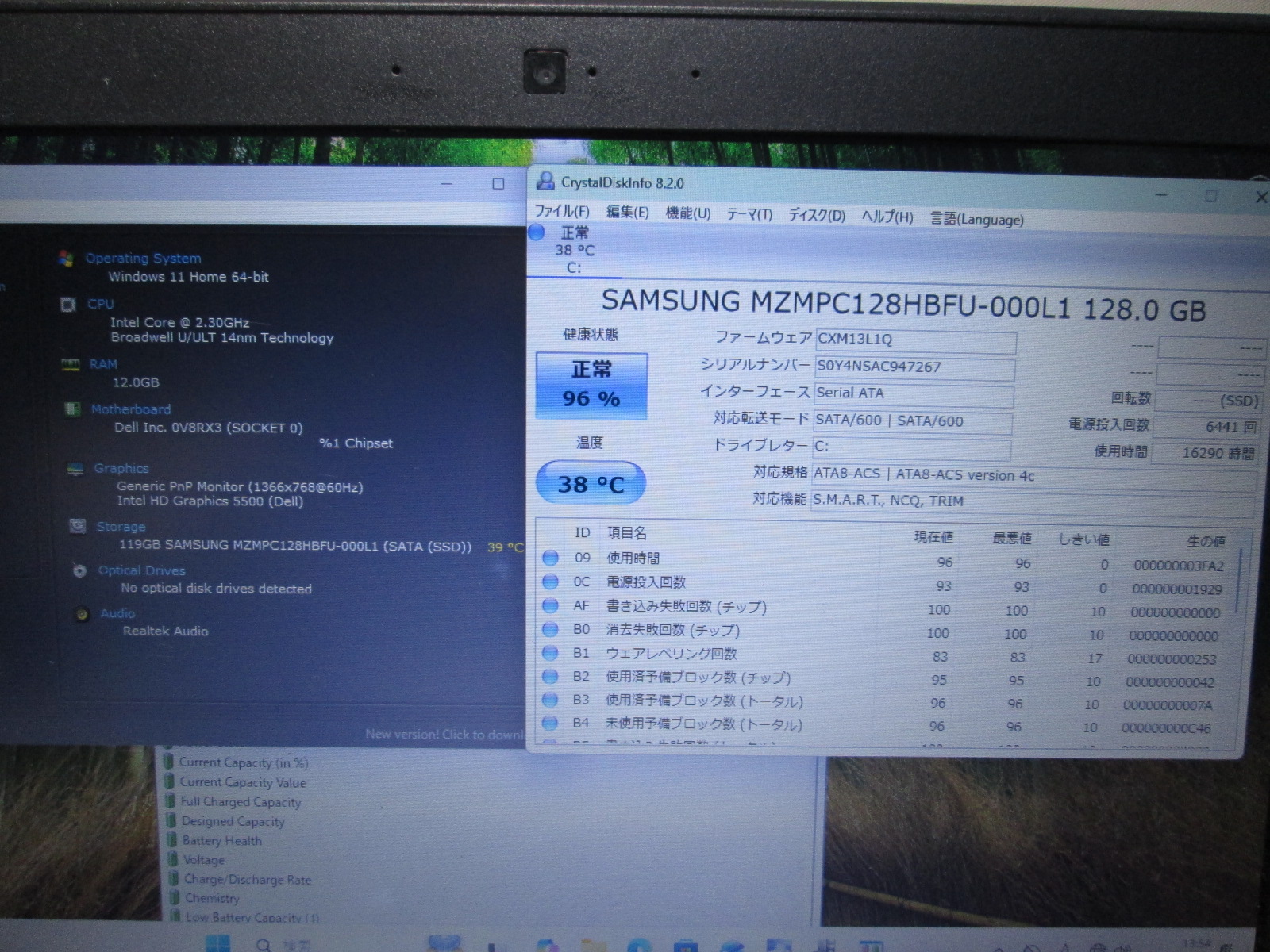Click the Audio speaker icon
The image size is (1270, 952).
tap(82, 614)
